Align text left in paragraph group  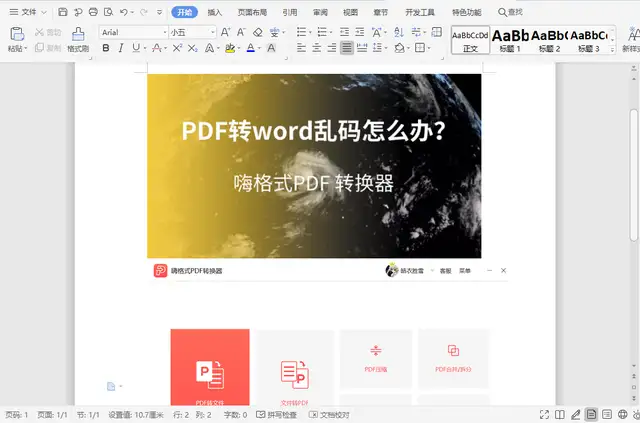[x=301, y=48]
